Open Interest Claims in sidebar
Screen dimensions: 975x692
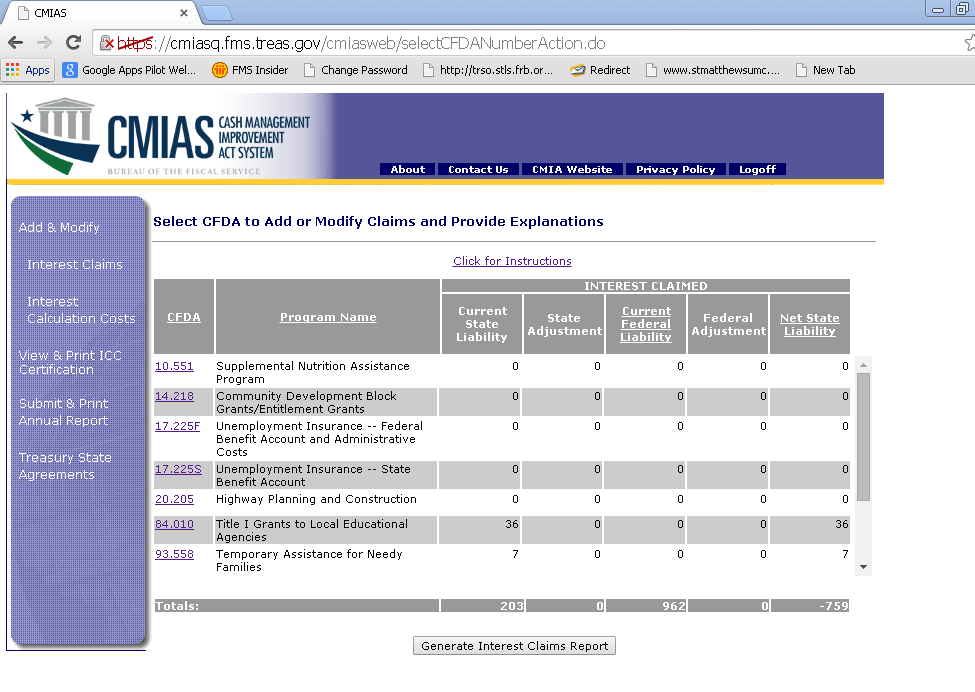point(75,264)
